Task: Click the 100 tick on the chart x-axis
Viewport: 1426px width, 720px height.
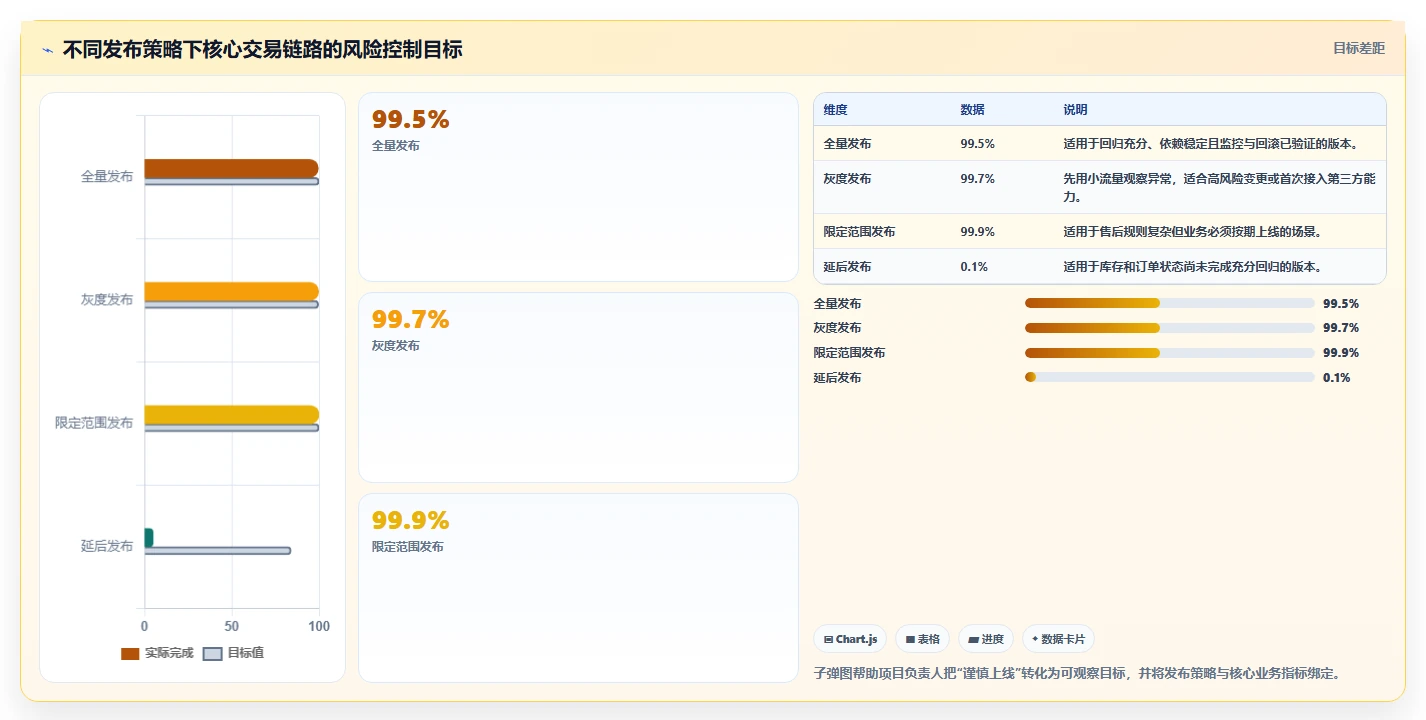Action: point(319,626)
